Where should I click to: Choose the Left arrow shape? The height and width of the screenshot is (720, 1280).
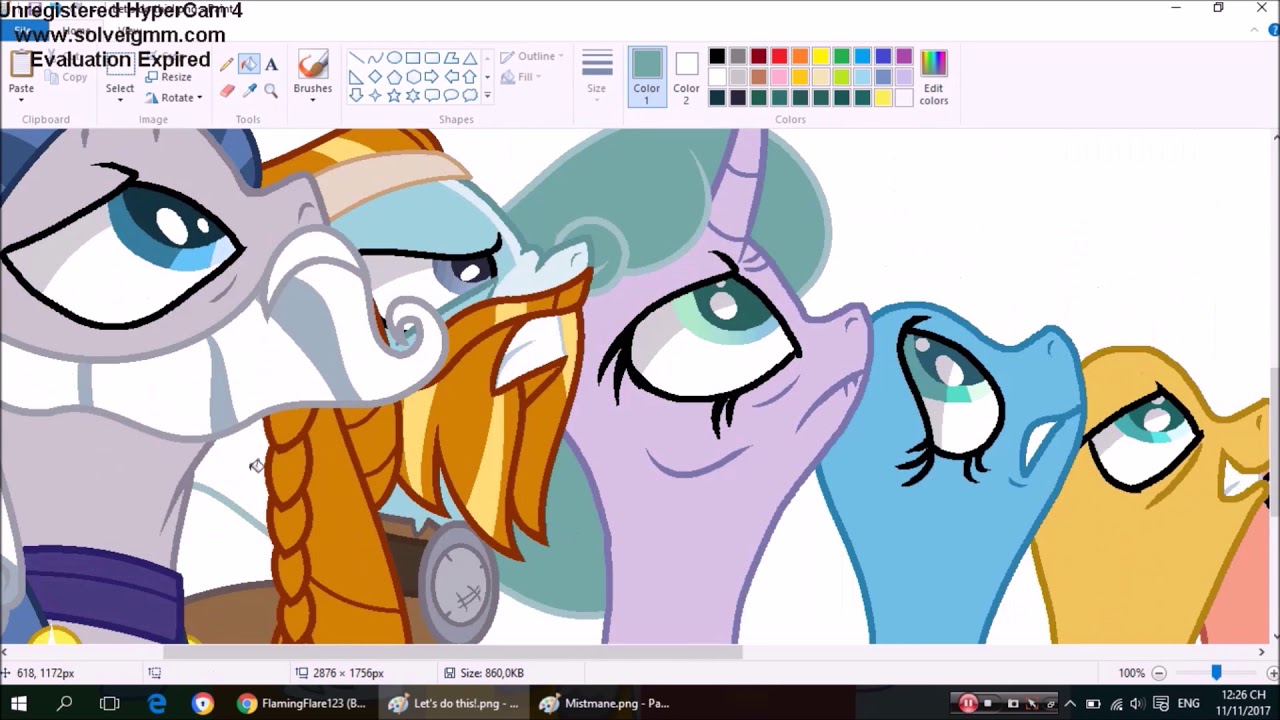pos(451,77)
